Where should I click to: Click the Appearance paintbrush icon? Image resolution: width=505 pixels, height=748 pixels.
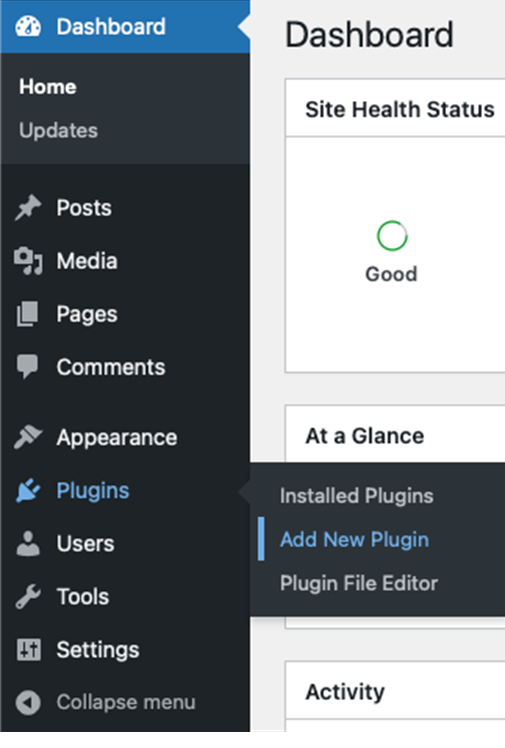(x=28, y=437)
